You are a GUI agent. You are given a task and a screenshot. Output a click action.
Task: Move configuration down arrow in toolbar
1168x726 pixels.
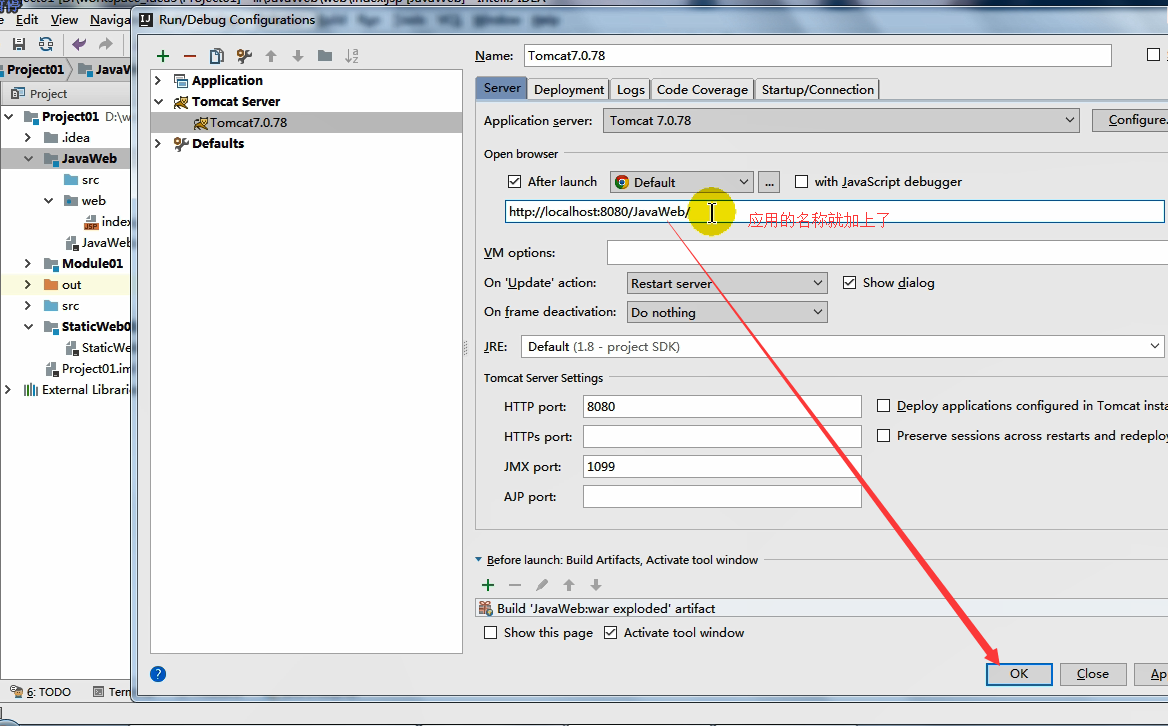pos(298,56)
